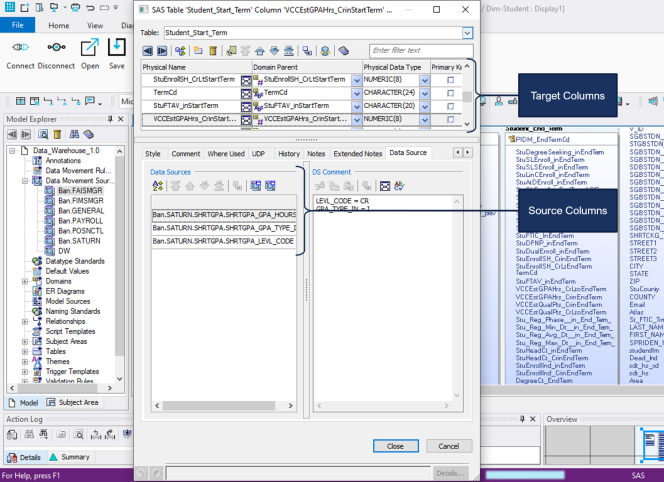Click the Close button in dialog
Image resolution: width=664 pixels, height=482 pixels.
(396, 446)
